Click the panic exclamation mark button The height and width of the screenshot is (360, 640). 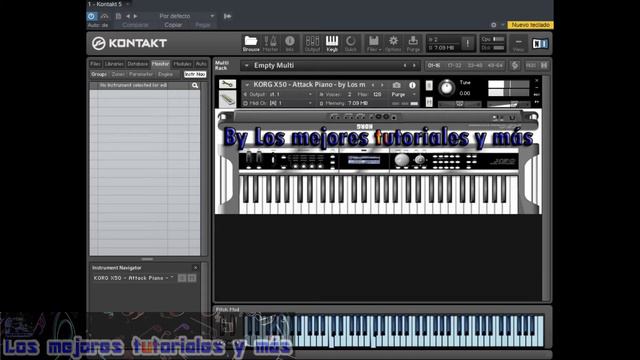[x=468, y=43]
